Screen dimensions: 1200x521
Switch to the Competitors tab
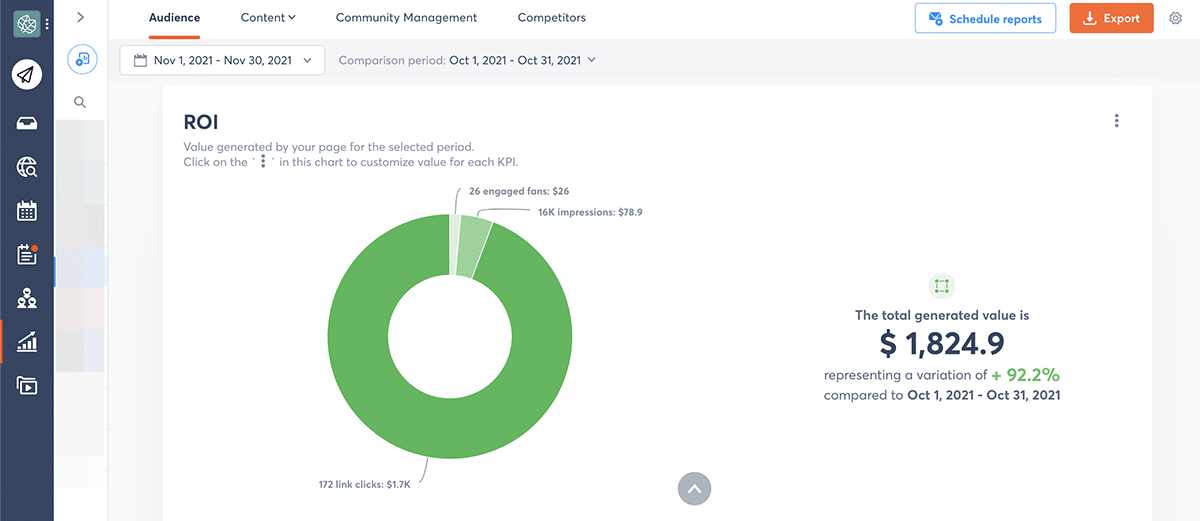(551, 18)
